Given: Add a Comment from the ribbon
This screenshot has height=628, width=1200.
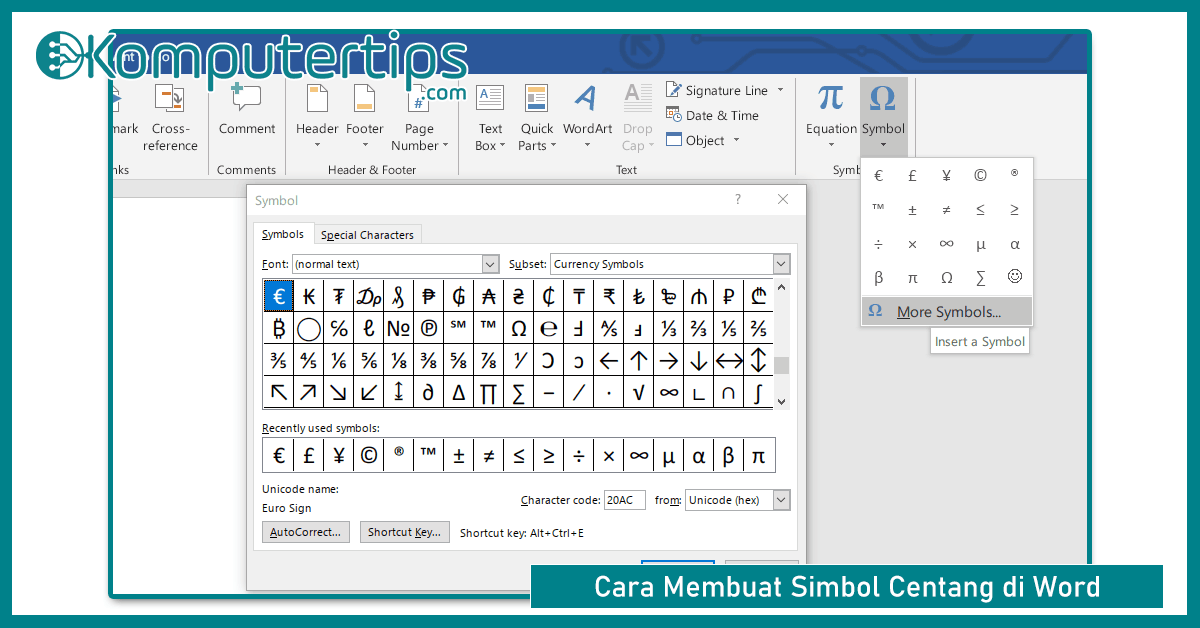Looking at the screenshot, I should click(x=247, y=110).
